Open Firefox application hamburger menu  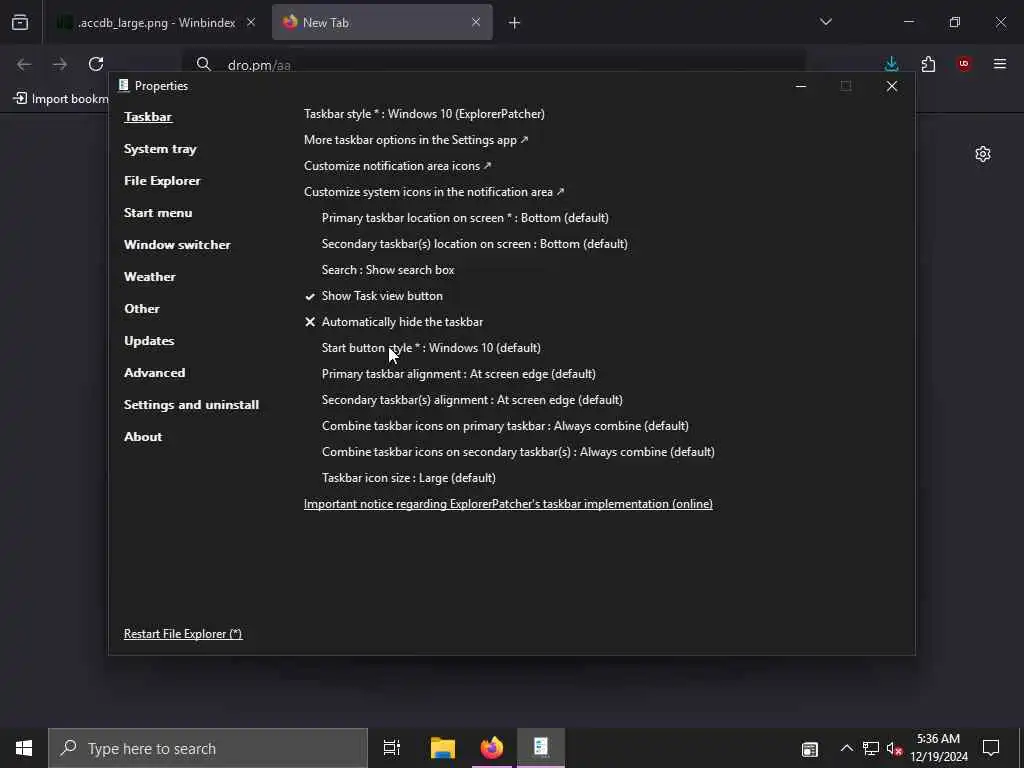point(1000,64)
